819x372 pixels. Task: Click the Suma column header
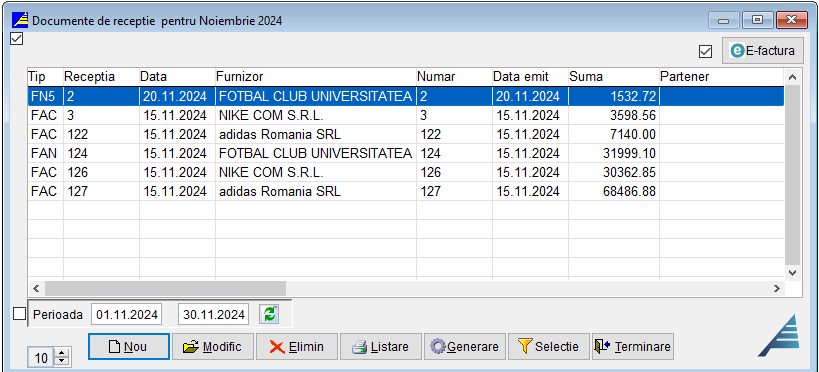[x=614, y=77]
